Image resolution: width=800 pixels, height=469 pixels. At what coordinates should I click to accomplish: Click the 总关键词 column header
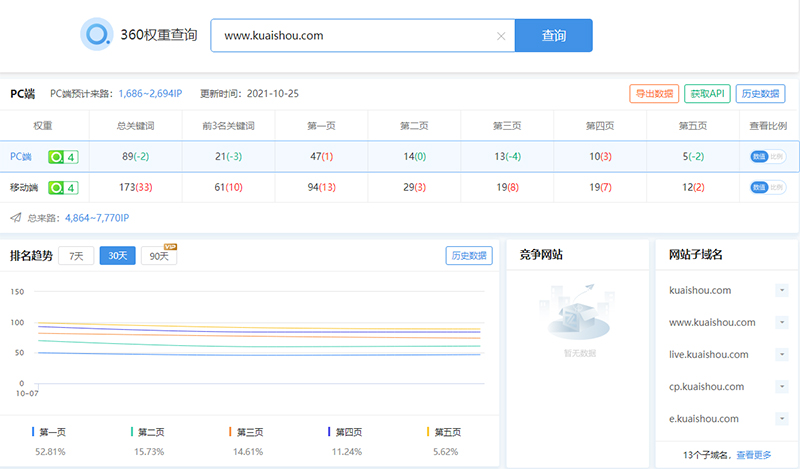pyautogui.click(x=135, y=126)
